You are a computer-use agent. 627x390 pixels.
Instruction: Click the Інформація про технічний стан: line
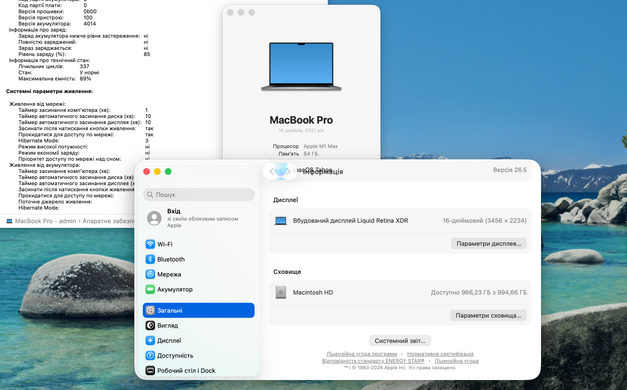tap(50, 60)
